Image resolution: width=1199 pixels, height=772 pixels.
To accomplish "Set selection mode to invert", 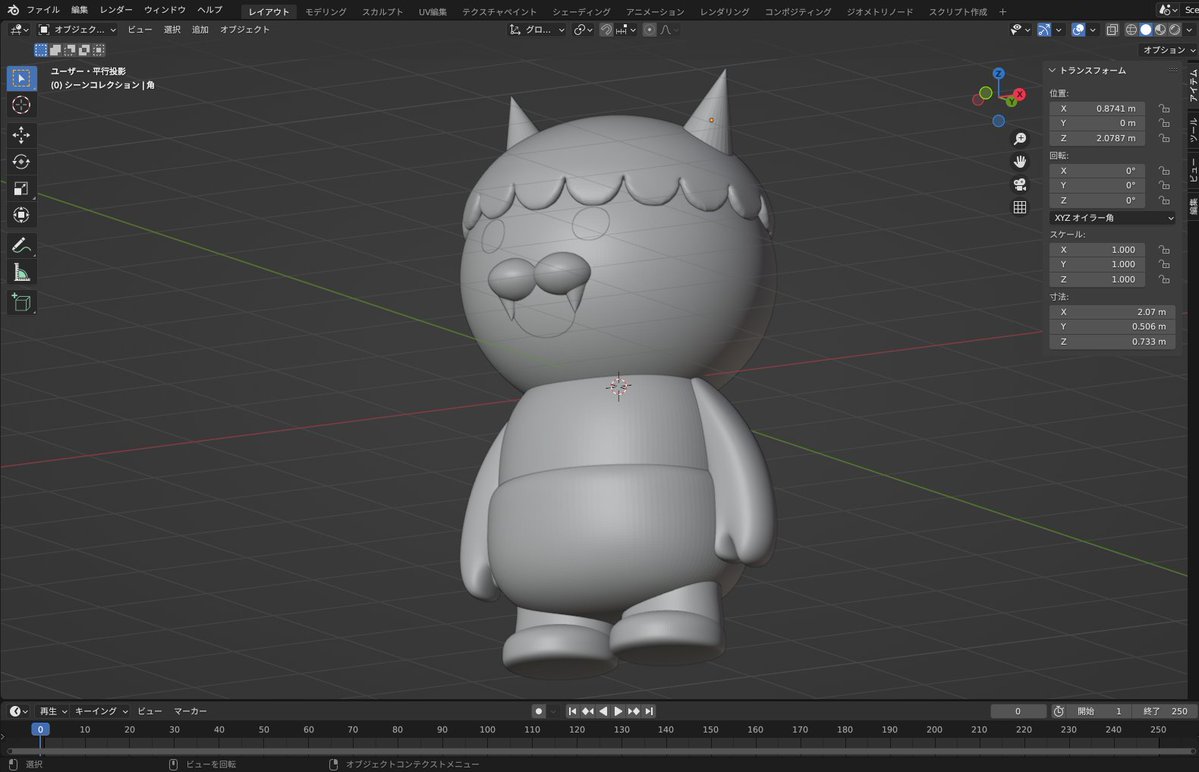I will click(84, 50).
